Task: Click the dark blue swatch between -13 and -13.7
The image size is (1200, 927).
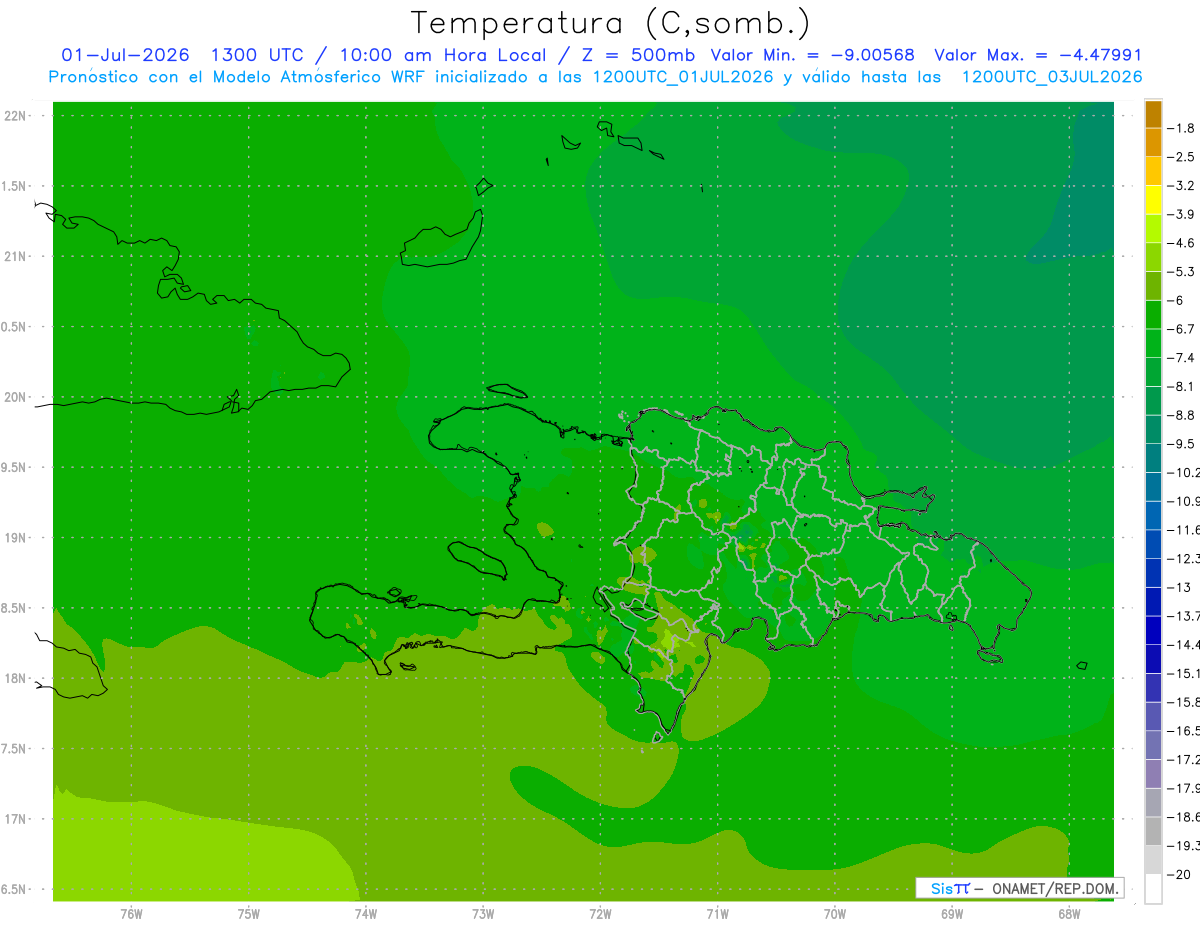Action: click(x=1153, y=601)
